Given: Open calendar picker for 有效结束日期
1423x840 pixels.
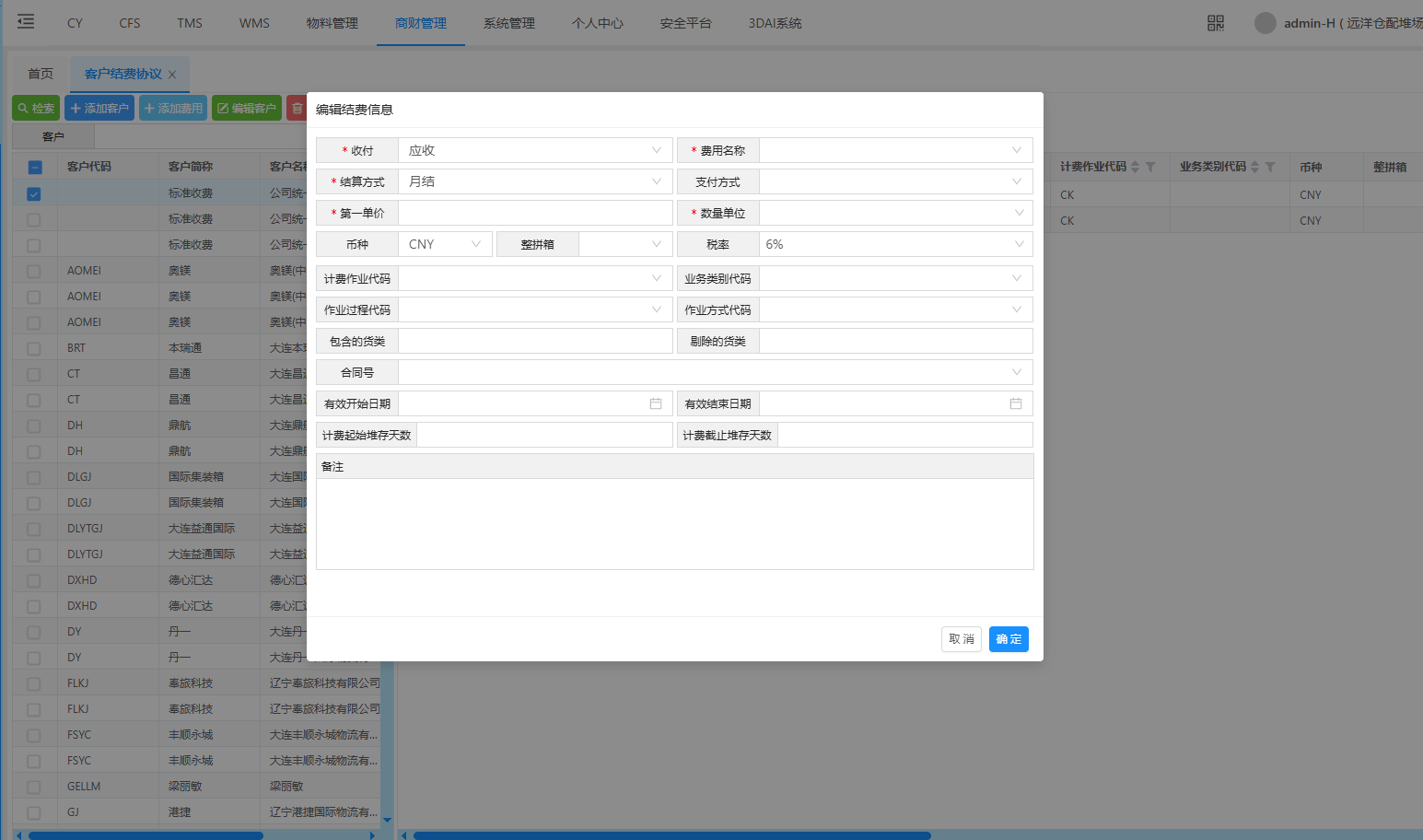Looking at the screenshot, I should pyautogui.click(x=1016, y=403).
